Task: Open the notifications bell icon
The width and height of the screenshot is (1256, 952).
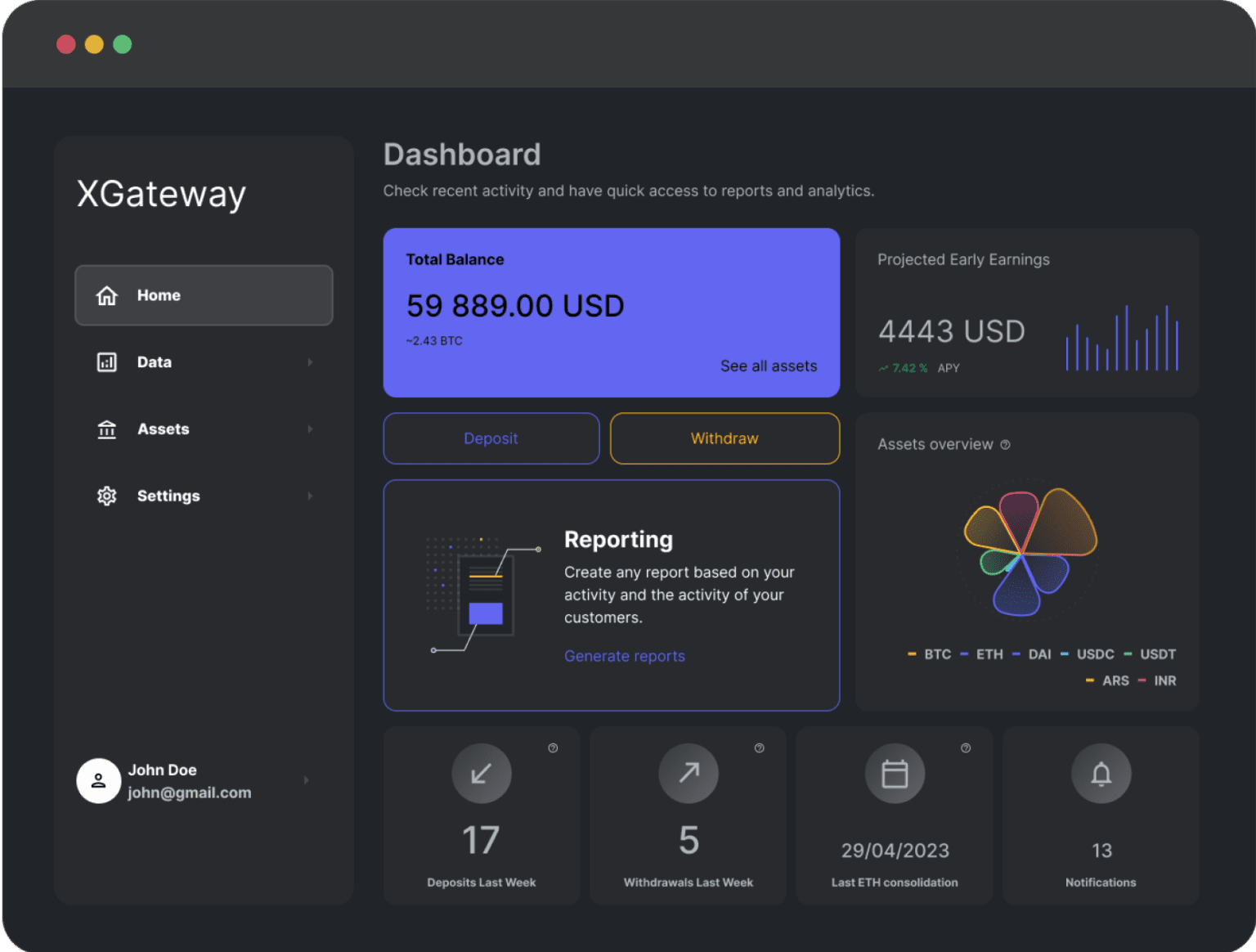Action: coord(1101,773)
